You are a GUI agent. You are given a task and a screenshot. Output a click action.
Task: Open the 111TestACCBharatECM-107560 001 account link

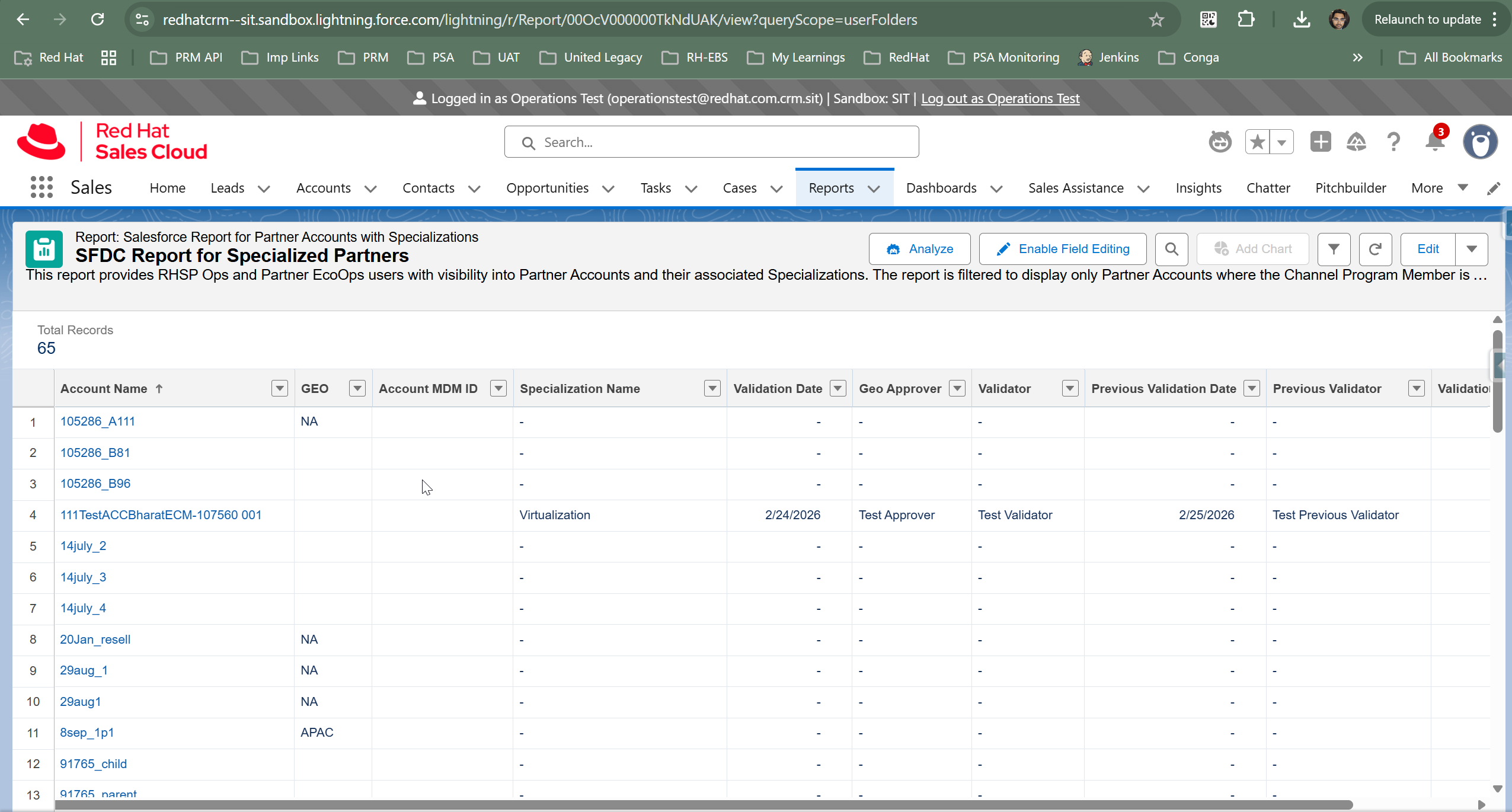pyautogui.click(x=161, y=515)
